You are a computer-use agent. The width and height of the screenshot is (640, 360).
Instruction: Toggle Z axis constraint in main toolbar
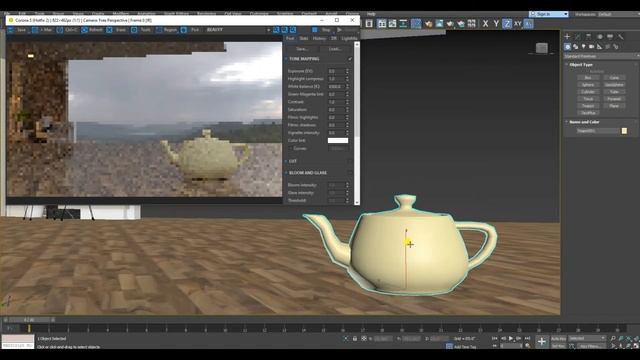[x=507, y=24]
